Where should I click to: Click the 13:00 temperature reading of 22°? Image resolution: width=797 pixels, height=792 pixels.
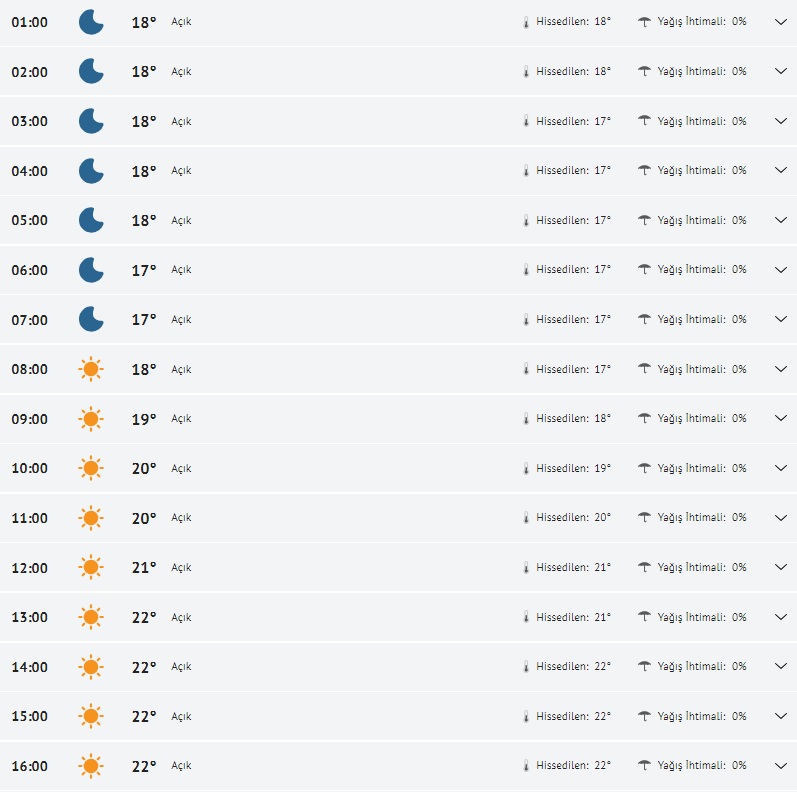[x=144, y=617]
